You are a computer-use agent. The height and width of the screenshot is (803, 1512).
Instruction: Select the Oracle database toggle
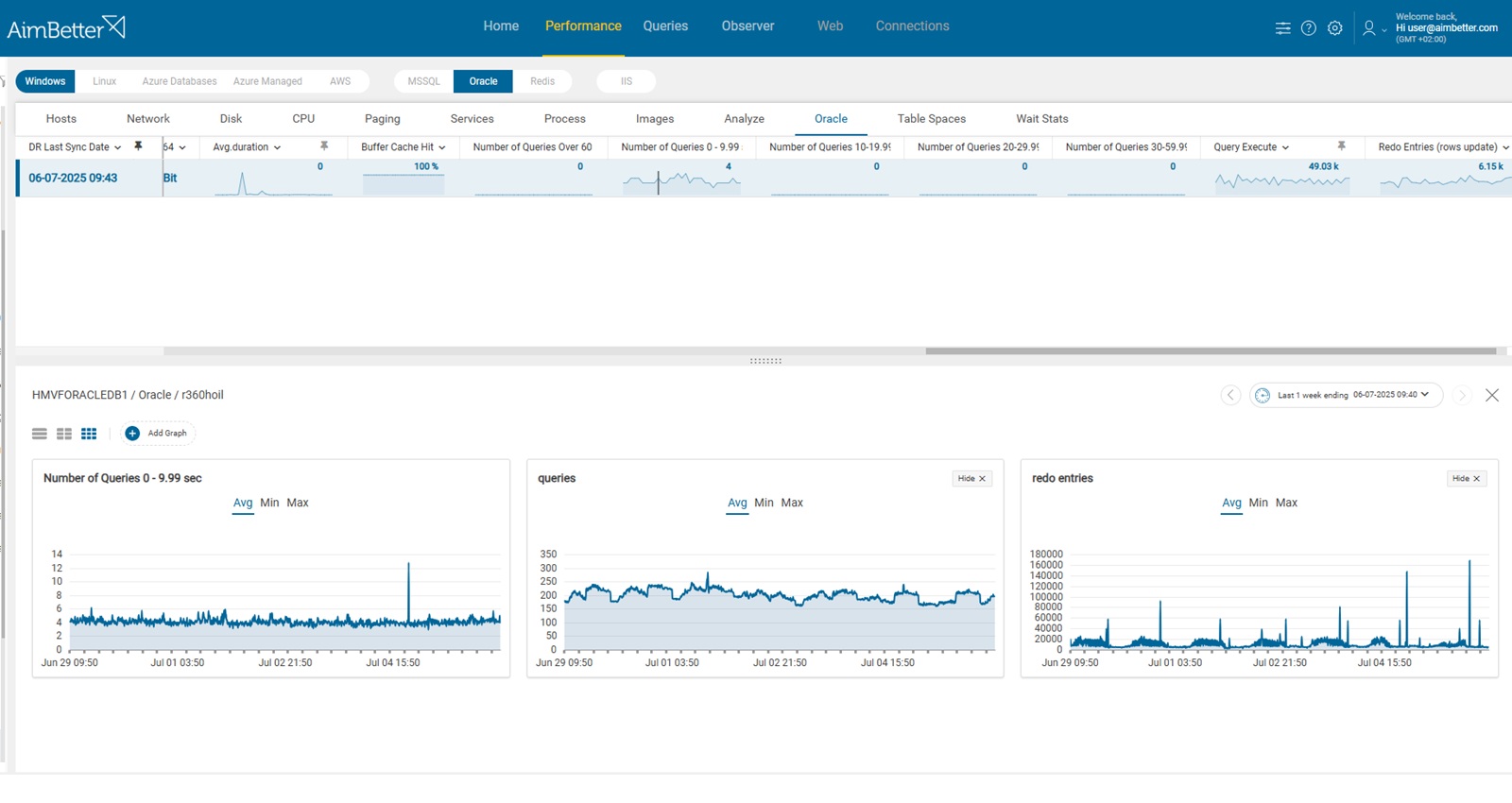pos(483,81)
